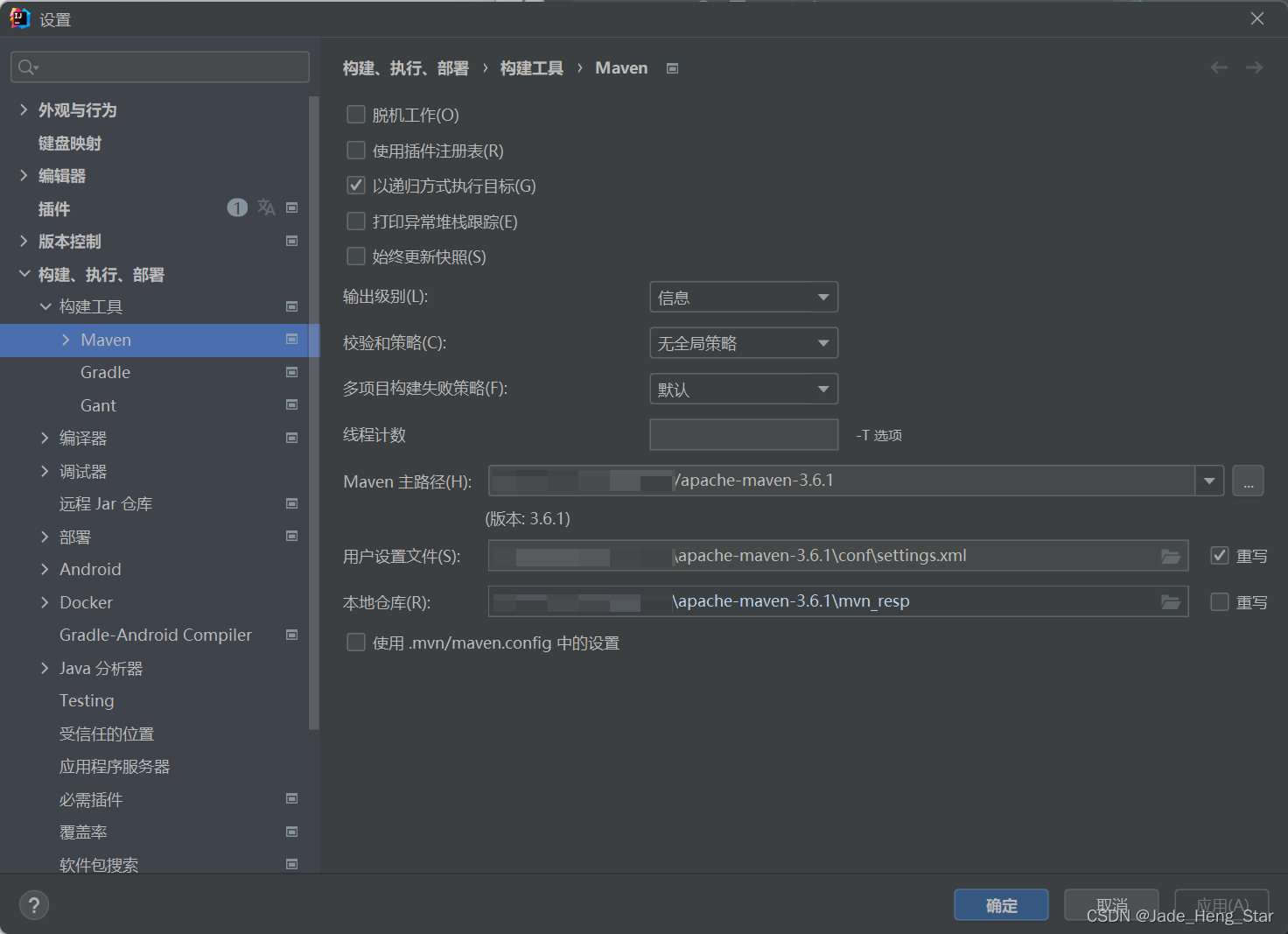Click the project-level icon on 覆盖率 row

pos(292,832)
